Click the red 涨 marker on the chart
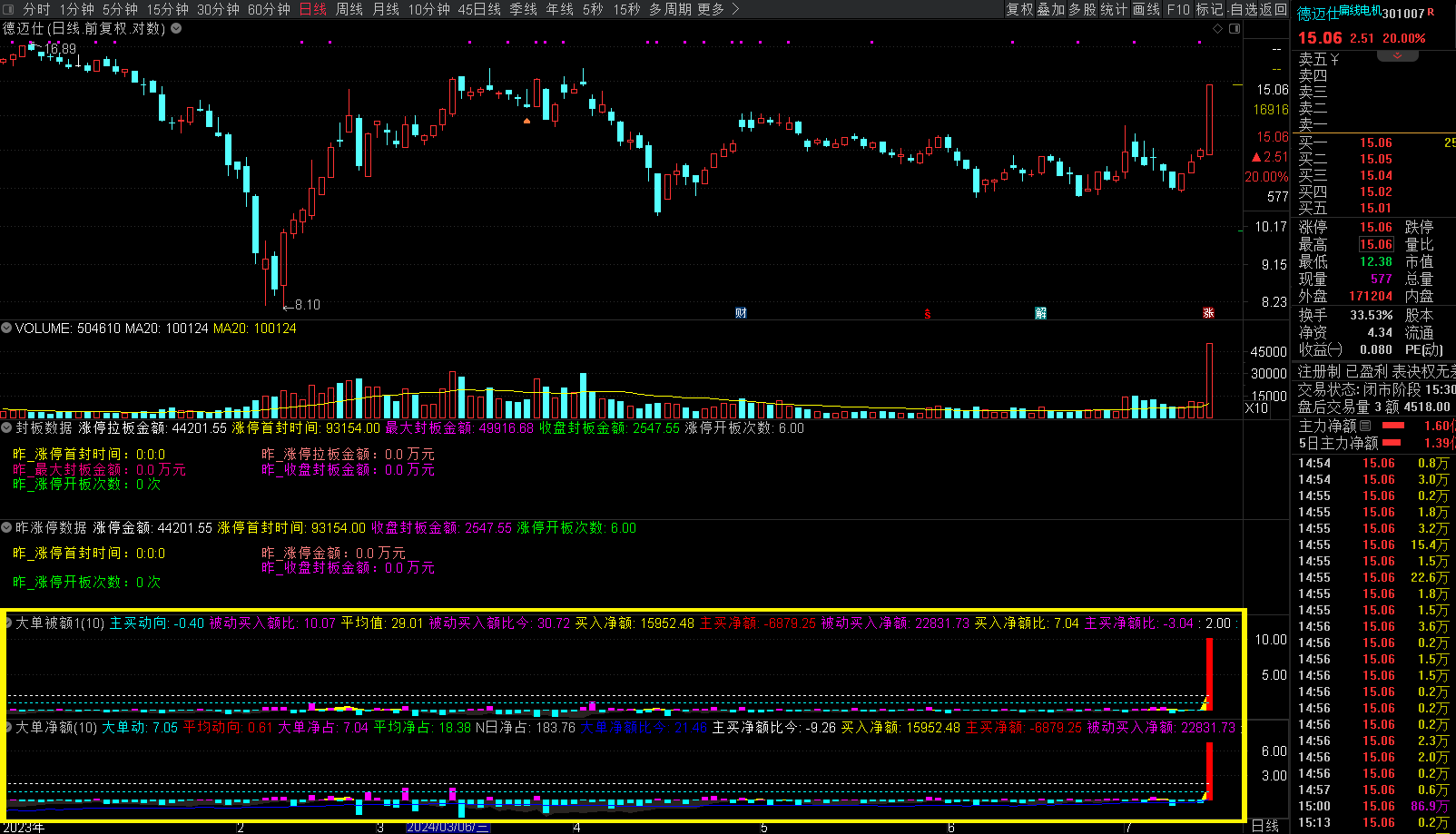The width and height of the screenshot is (1456, 834). coord(1208,313)
